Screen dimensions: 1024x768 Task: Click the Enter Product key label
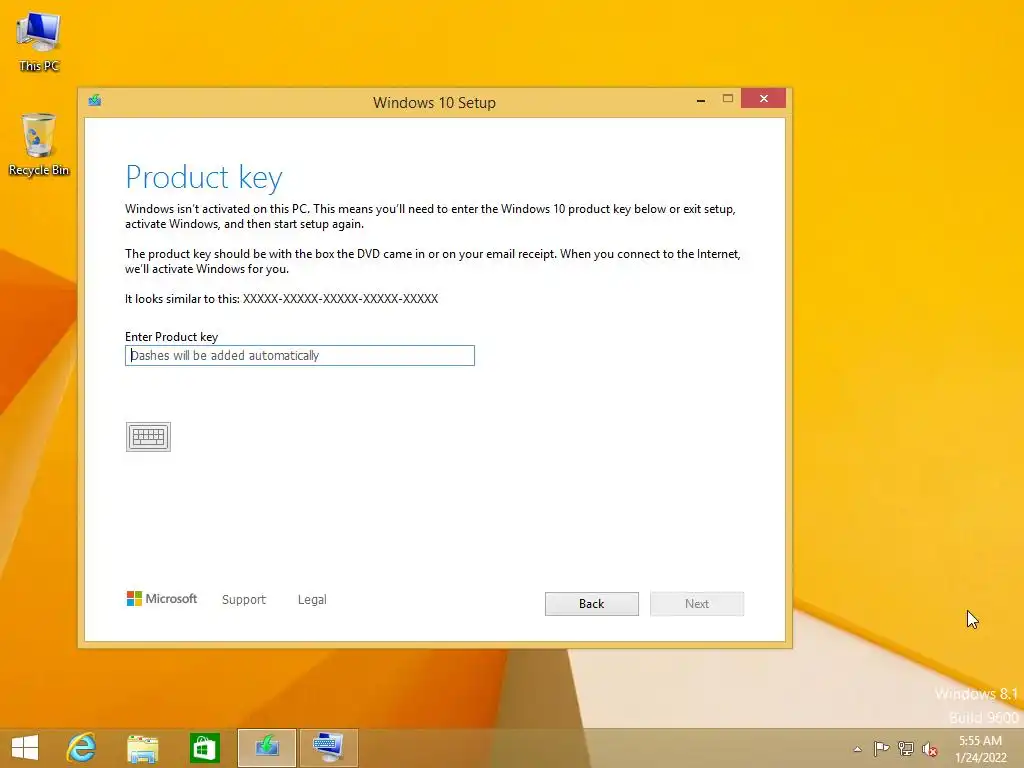pyautogui.click(x=172, y=337)
